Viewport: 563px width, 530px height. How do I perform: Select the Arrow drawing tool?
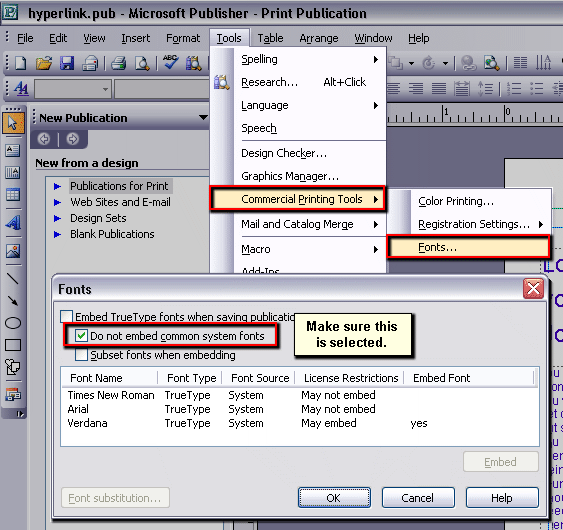(13, 301)
